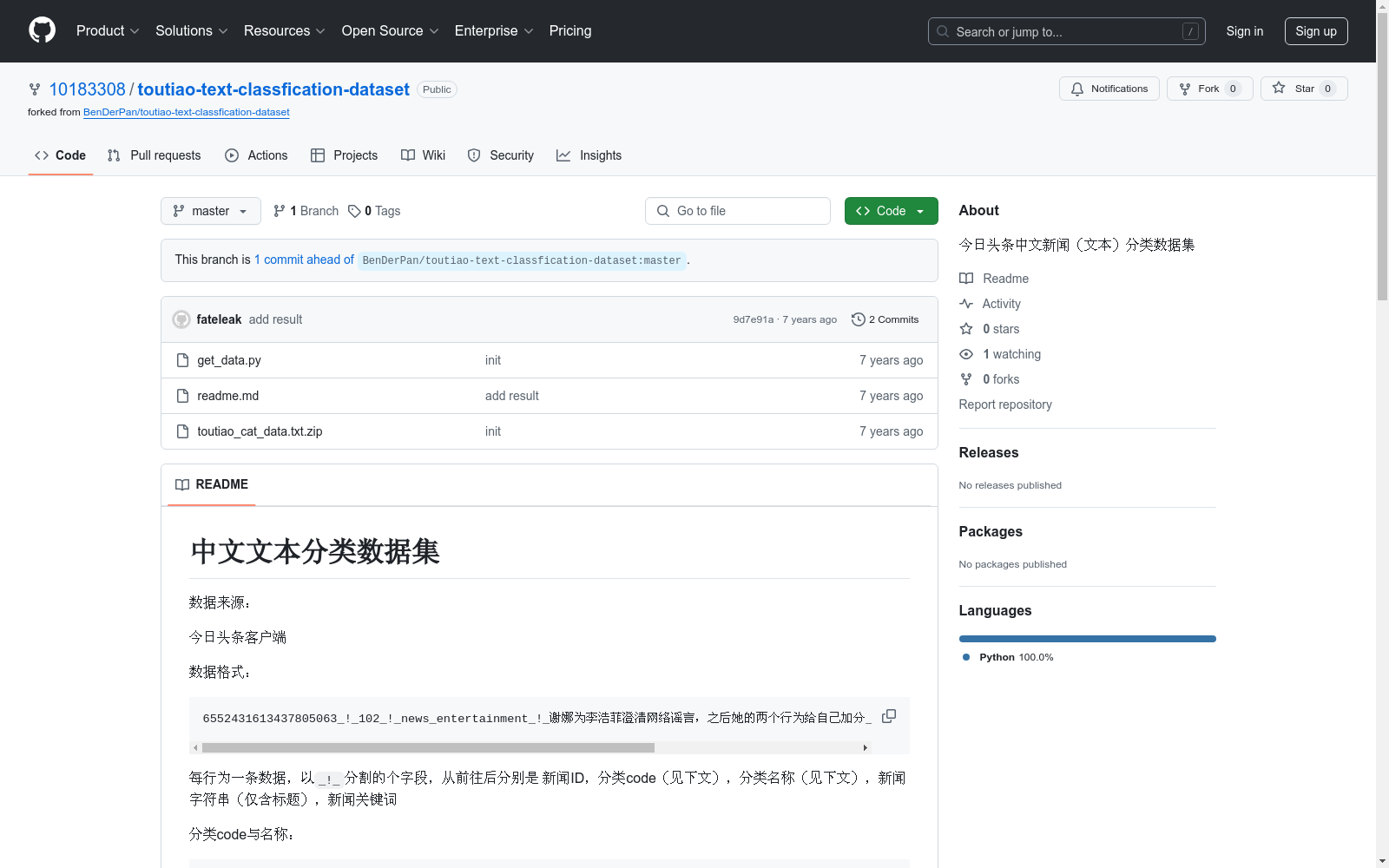The height and width of the screenshot is (868, 1389).
Task: Copy the sample data code block
Action: pos(889,716)
